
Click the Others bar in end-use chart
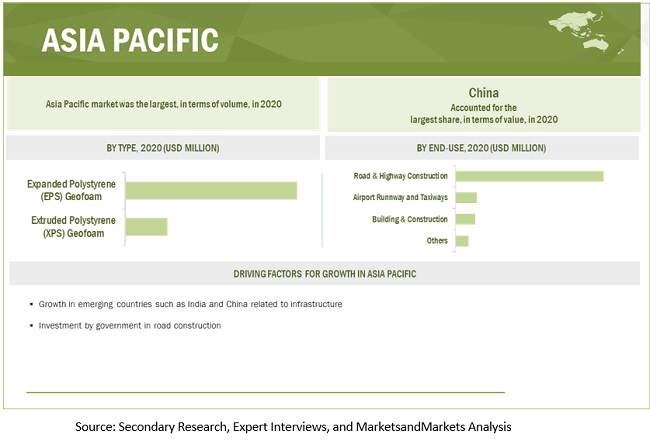[x=462, y=241]
